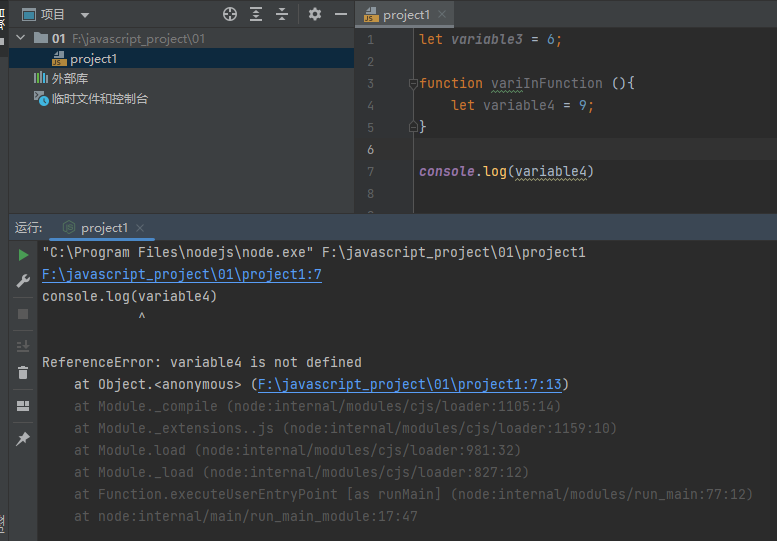777x541 pixels.
Task: Click the let variable4 = 9 line
Action: click(522, 105)
